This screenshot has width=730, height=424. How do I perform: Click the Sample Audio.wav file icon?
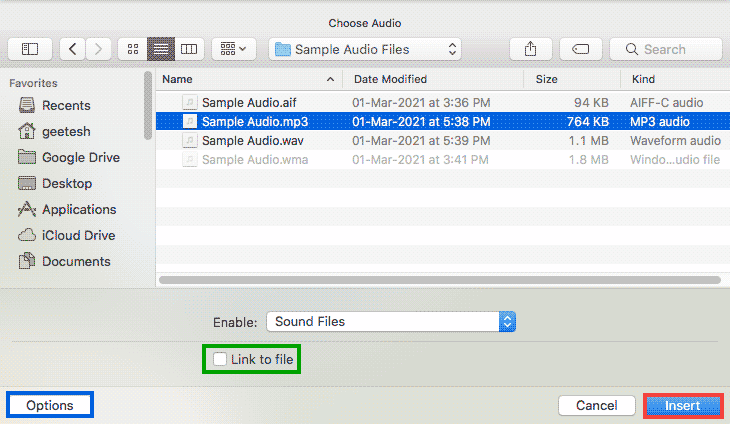[x=189, y=141]
